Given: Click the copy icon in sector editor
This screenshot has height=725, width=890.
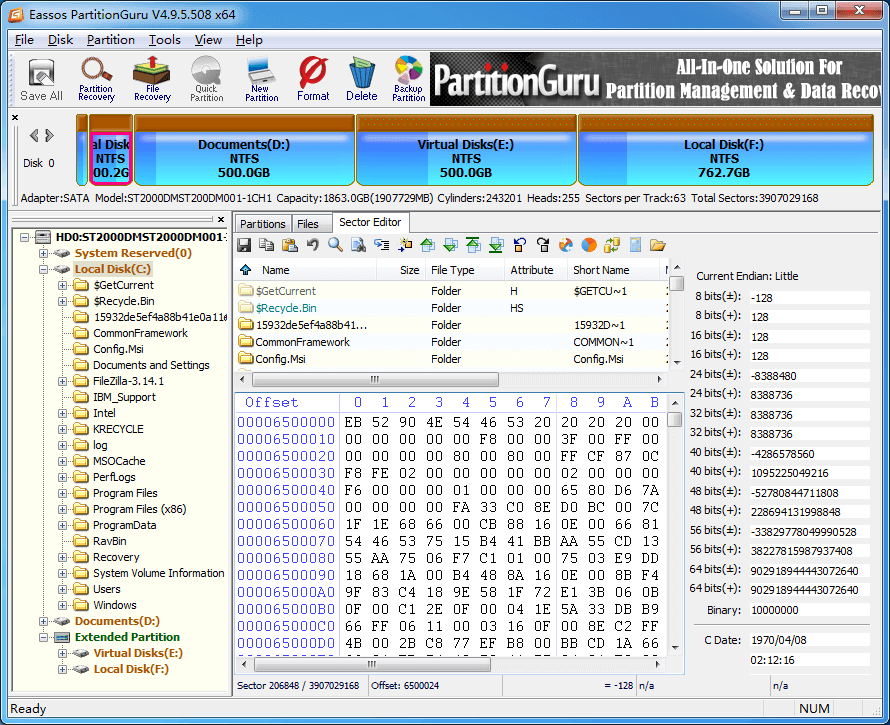Looking at the screenshot, I should (x=266, y=245).
